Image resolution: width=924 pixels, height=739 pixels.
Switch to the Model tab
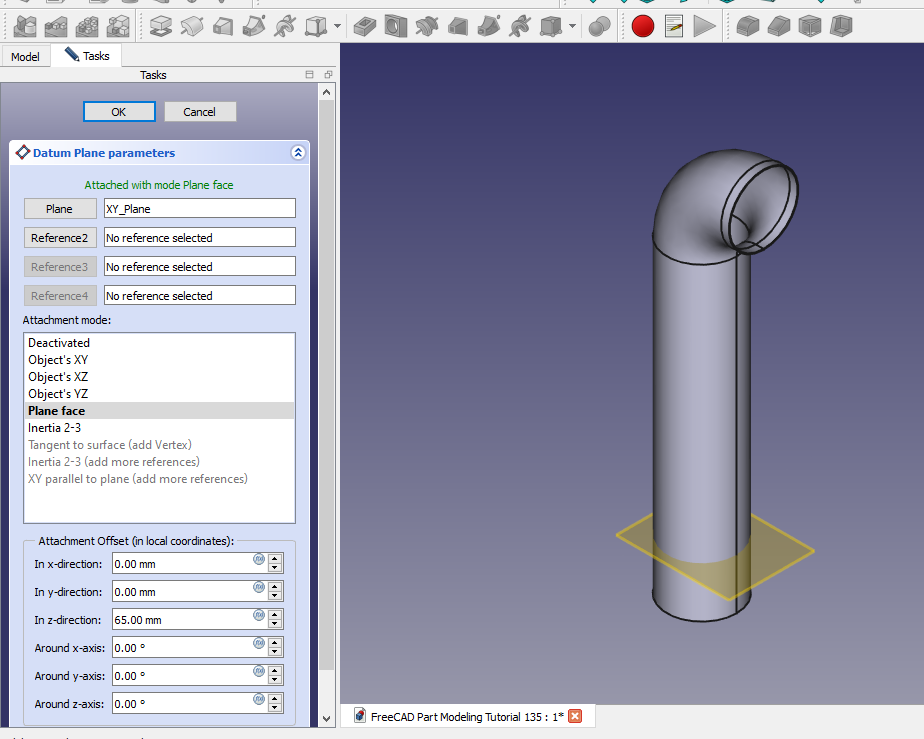click(x=25, y=57)
